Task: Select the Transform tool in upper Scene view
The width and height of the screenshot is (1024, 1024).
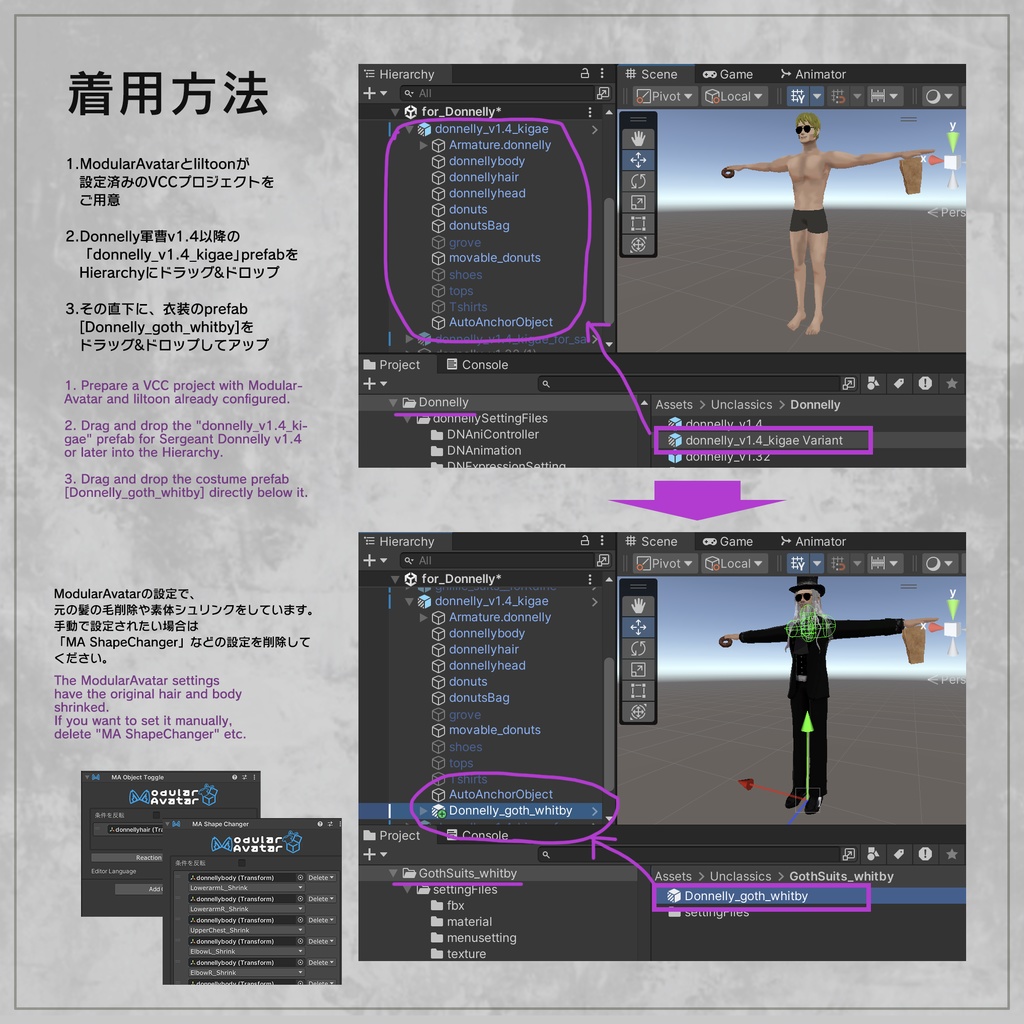Action: coord(638,245)
